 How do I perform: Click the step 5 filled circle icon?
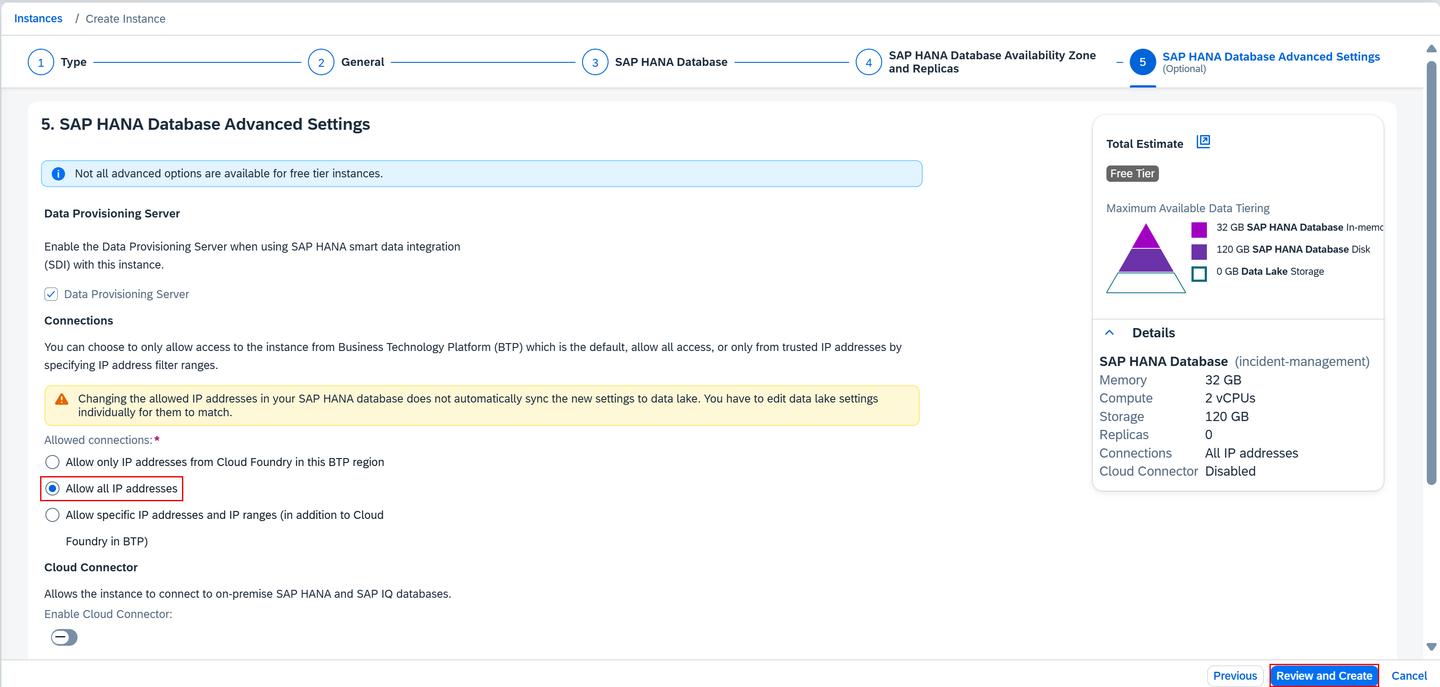pos(1143,62)
